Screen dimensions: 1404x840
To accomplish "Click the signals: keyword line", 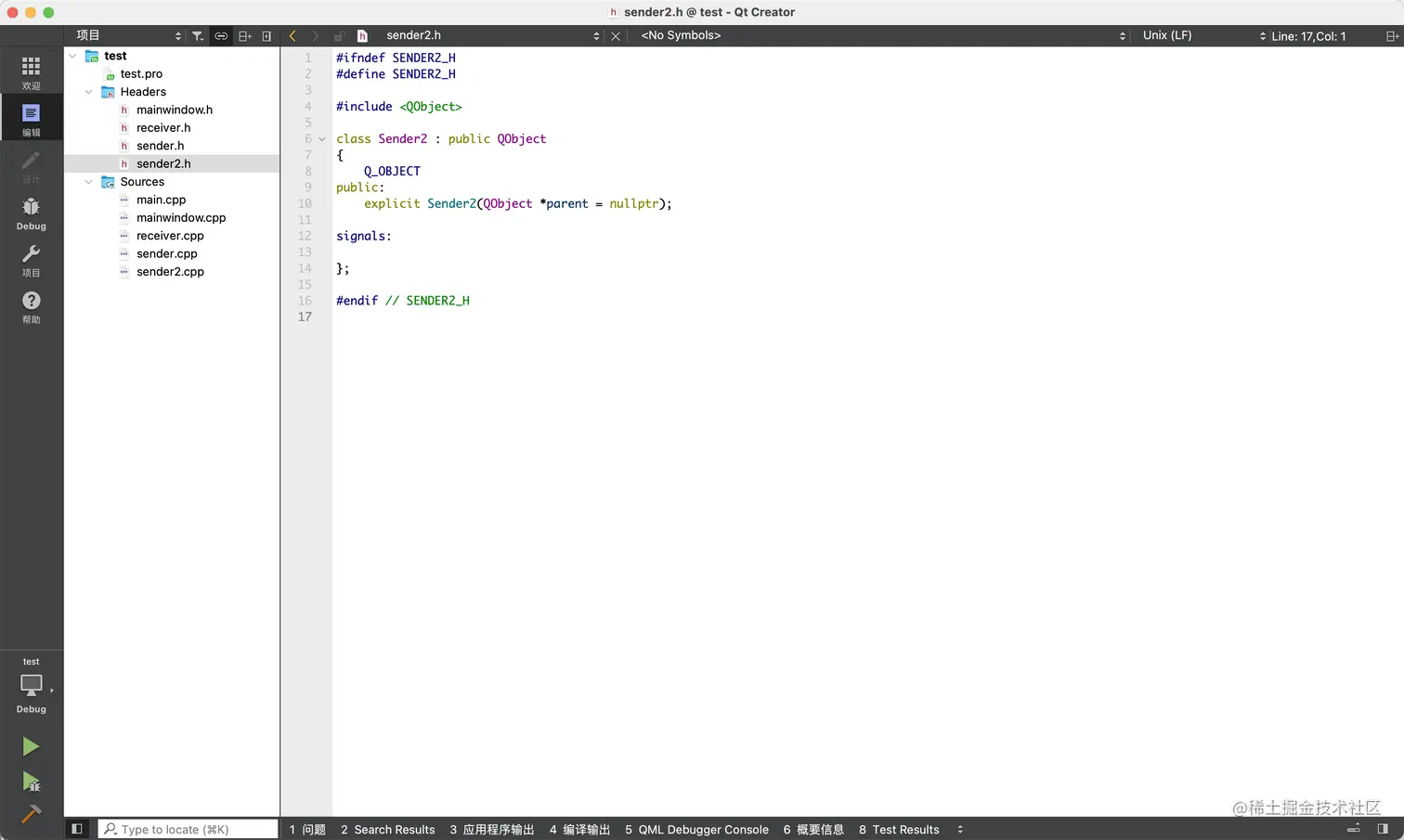I will [x=364, y=237].
